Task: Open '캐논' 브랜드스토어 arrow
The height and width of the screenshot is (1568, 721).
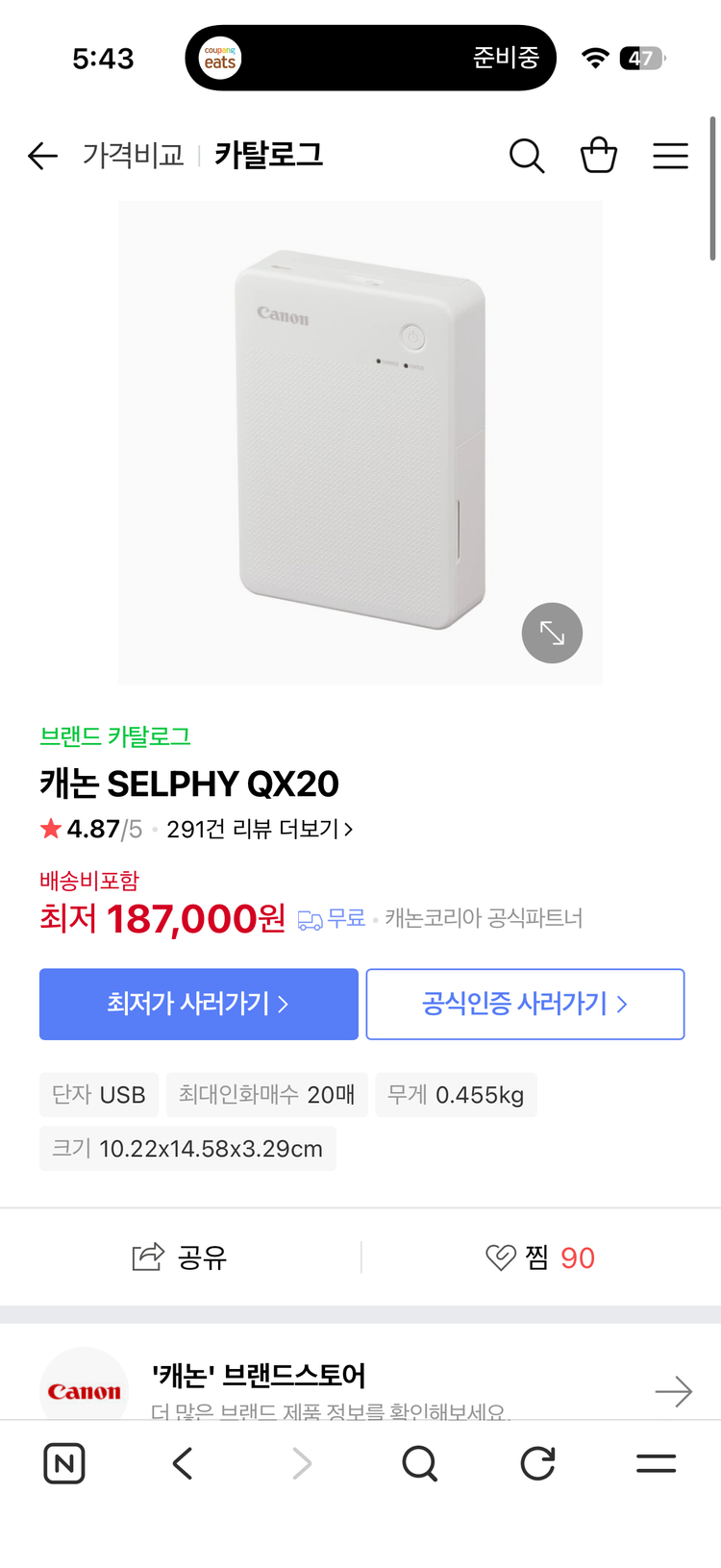Action: [x=673, y=1391]
